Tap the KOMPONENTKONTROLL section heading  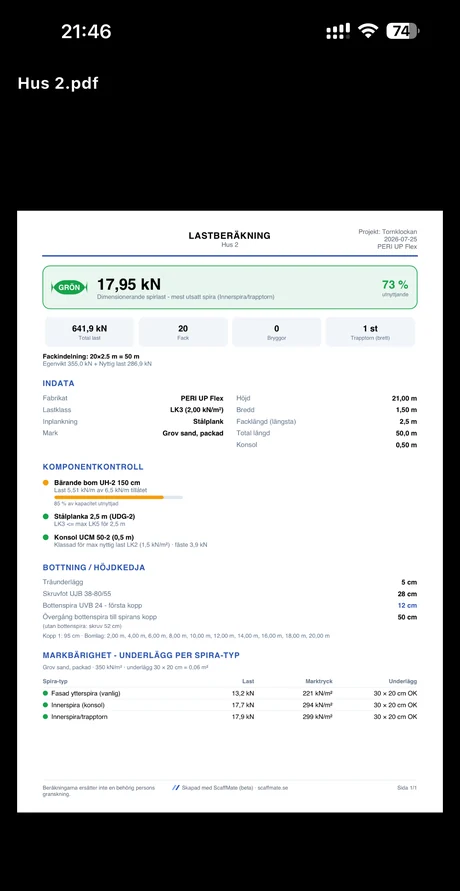93,467
